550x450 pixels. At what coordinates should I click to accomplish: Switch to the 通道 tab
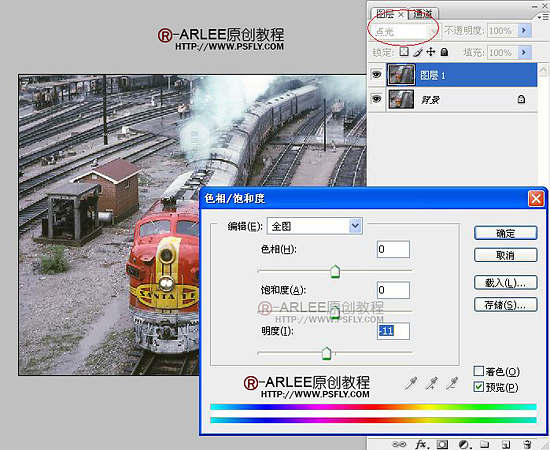tap(423, 14)
